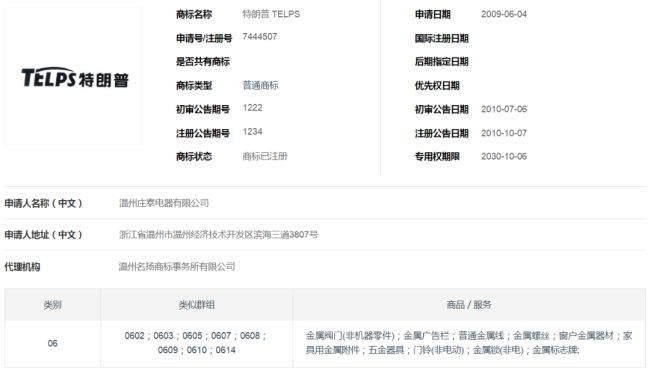Click the 类似群组 column header
650x370 pixels.
(x=196, y=305)
